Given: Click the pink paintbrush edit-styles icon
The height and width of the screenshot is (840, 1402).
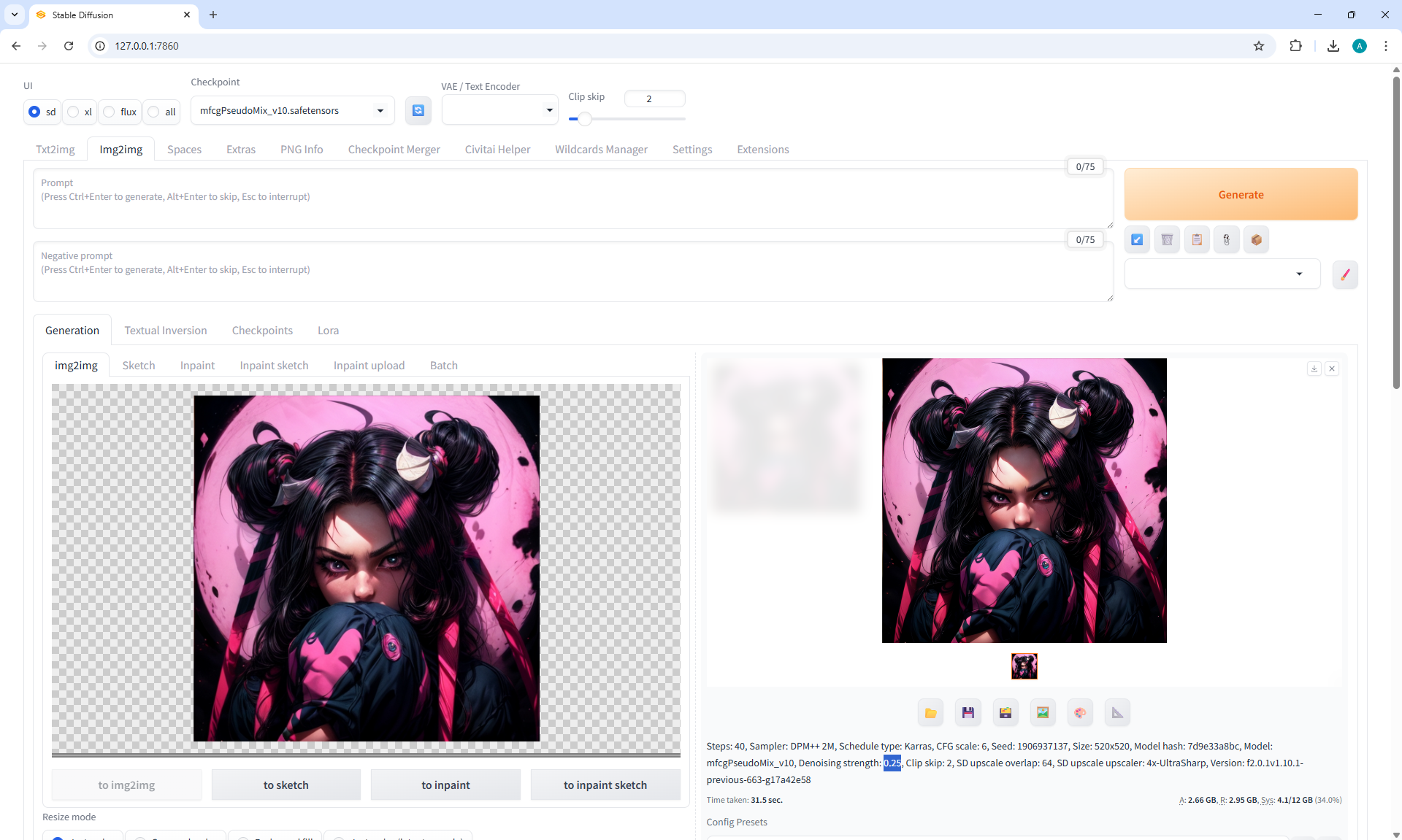Looking at the screenshot, I should (x=1344, y=275).
